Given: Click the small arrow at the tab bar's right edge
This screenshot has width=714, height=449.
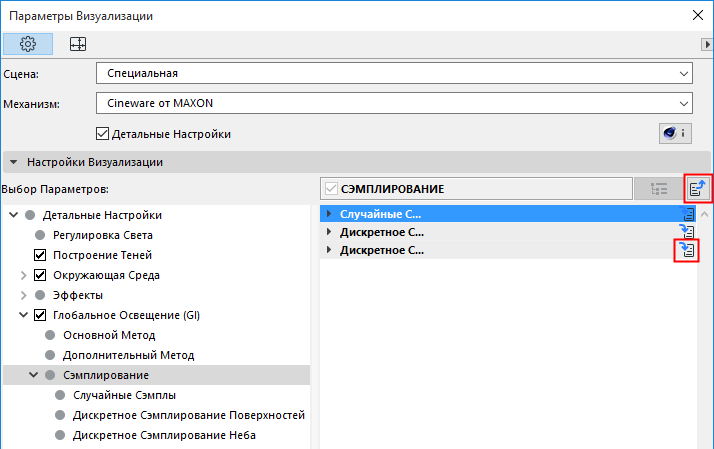Looking at the screenshot, I should tap(706, 44).
